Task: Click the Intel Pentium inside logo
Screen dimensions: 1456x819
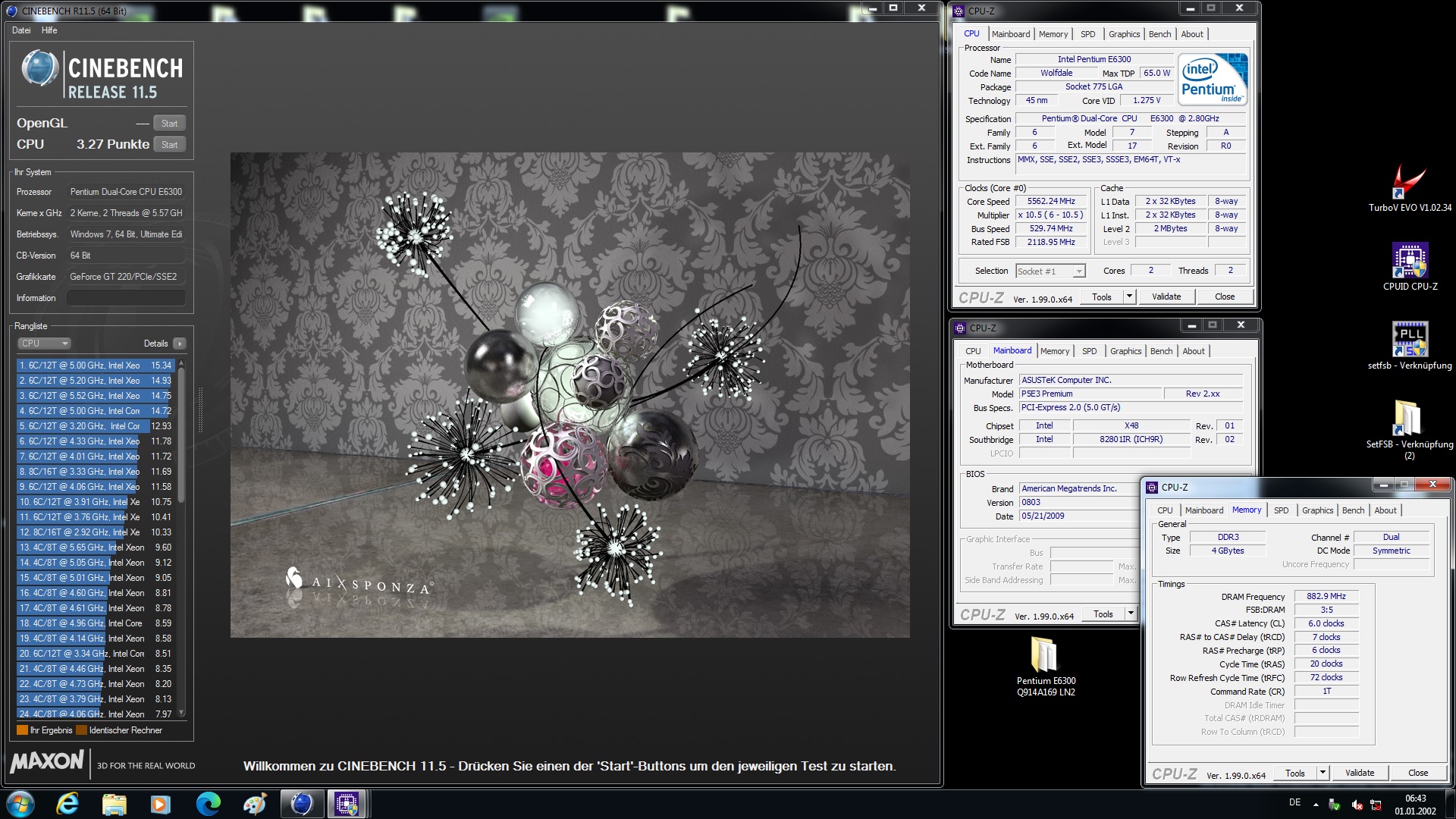Action: (1212, 79)
